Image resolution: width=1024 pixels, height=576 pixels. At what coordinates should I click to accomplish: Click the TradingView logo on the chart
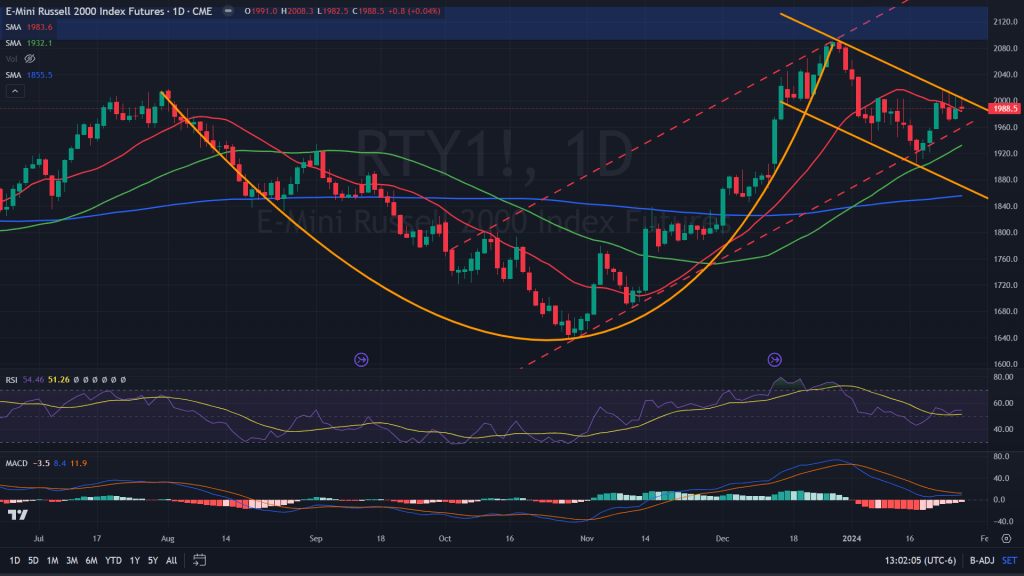click(16, 515)
